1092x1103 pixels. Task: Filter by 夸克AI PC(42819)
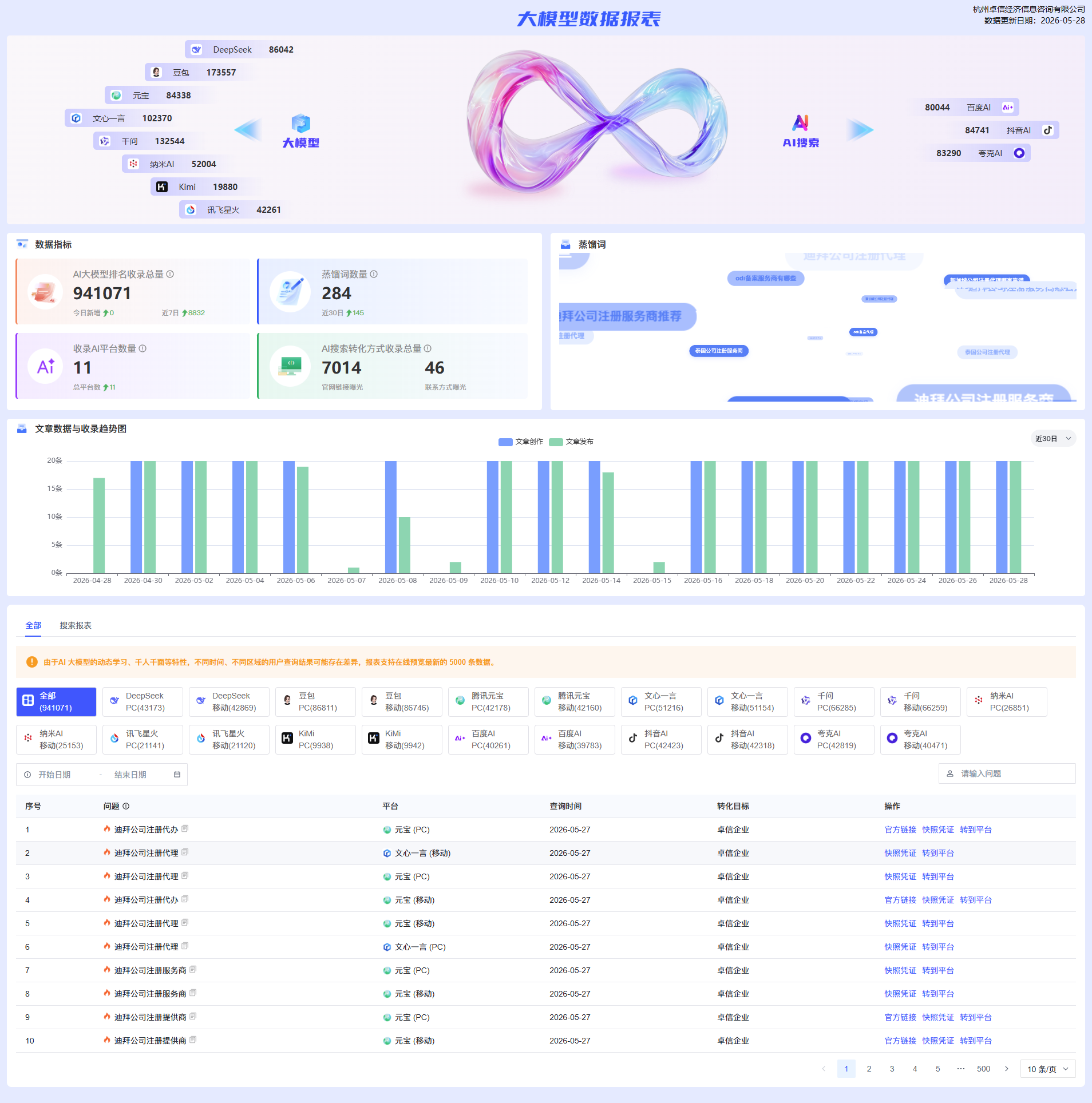point(834,740)
